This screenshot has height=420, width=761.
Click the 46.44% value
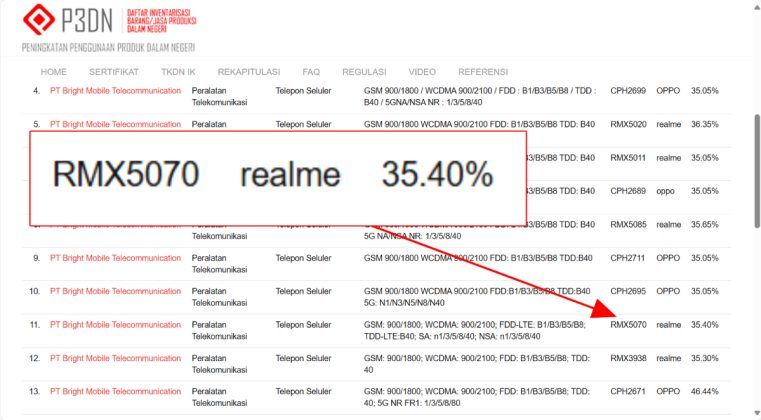click(705, 391)
